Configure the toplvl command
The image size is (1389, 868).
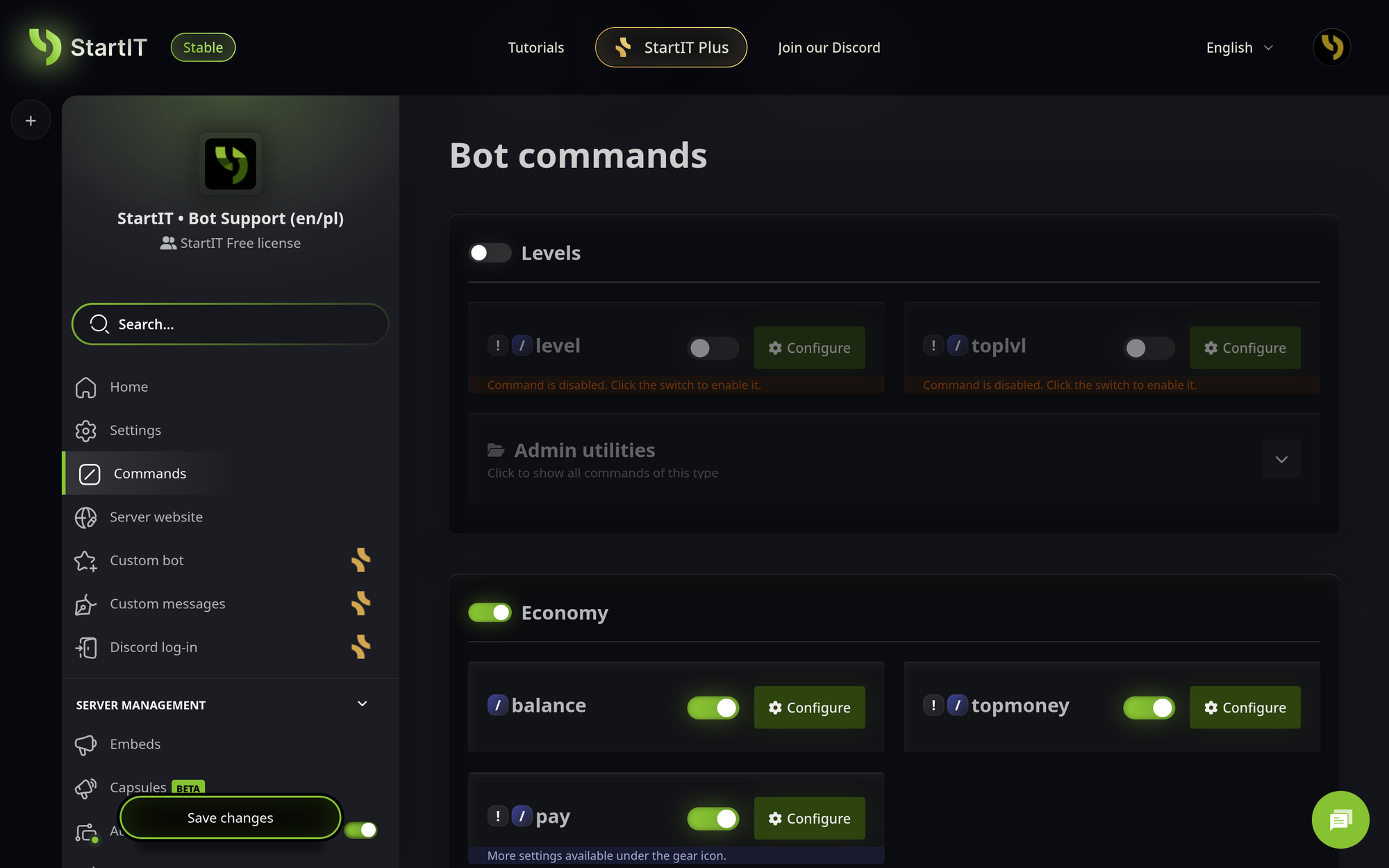pos(1245,348)
